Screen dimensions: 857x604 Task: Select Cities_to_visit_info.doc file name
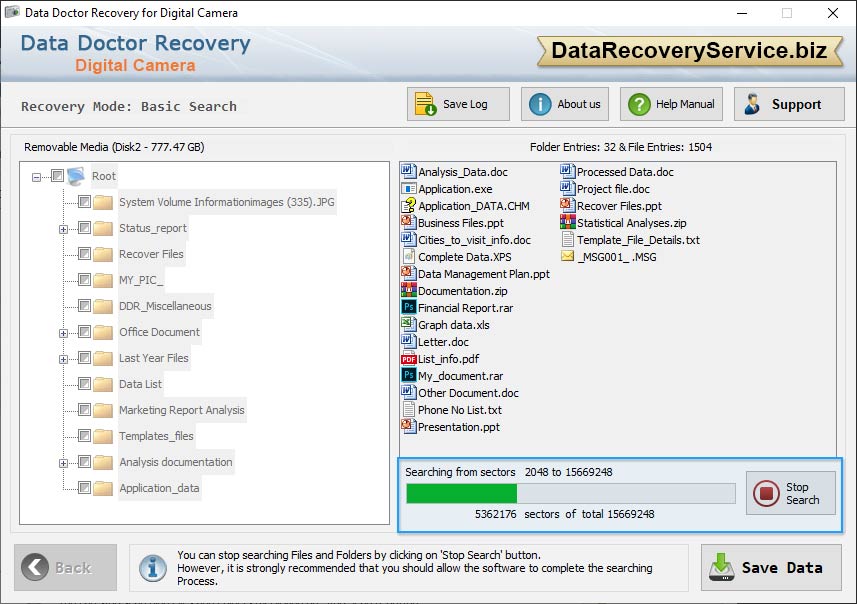[474, 240]
